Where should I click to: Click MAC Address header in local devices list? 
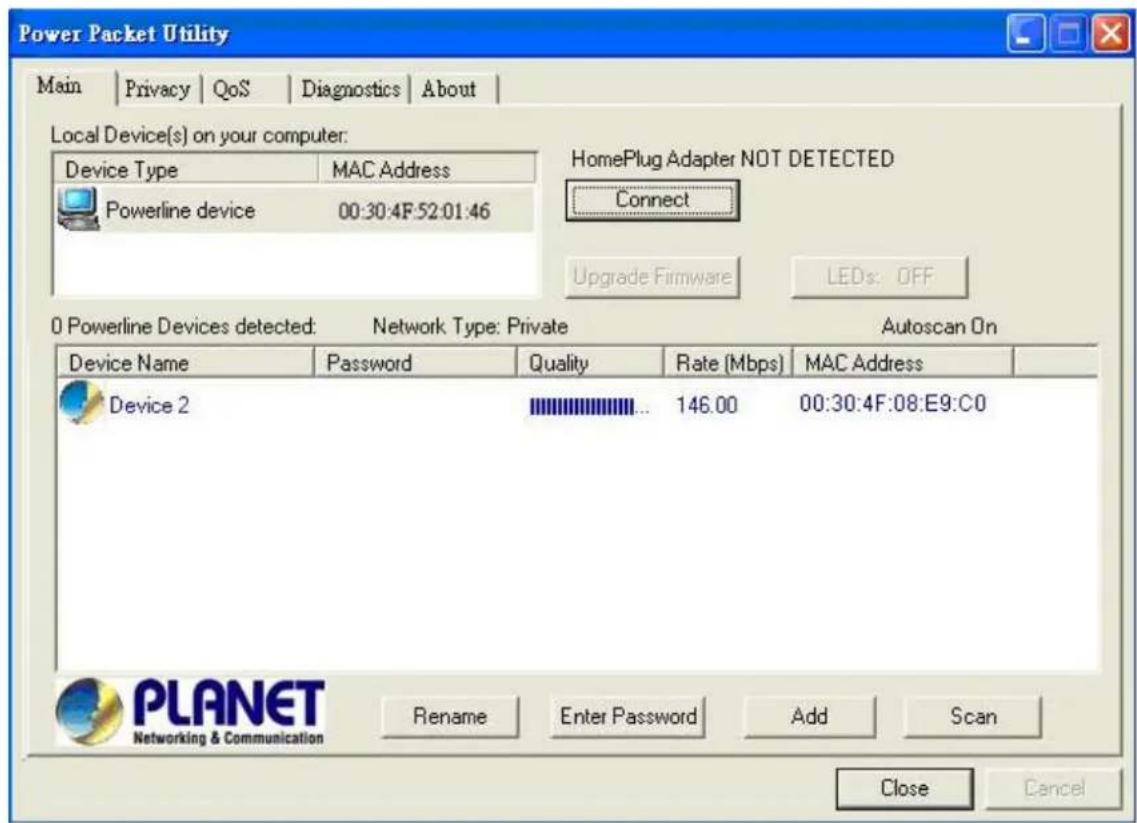click(427, 170)
